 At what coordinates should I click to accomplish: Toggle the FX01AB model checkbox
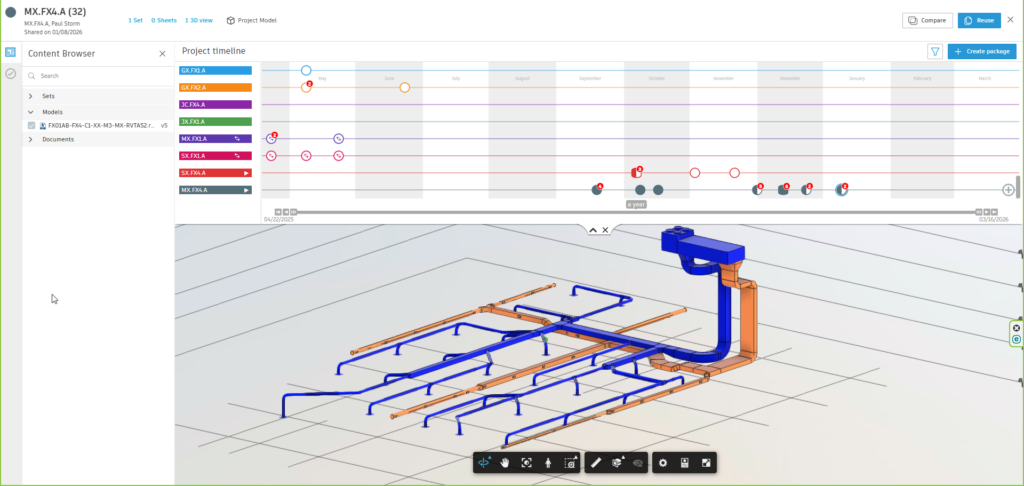tap(31, 125)
